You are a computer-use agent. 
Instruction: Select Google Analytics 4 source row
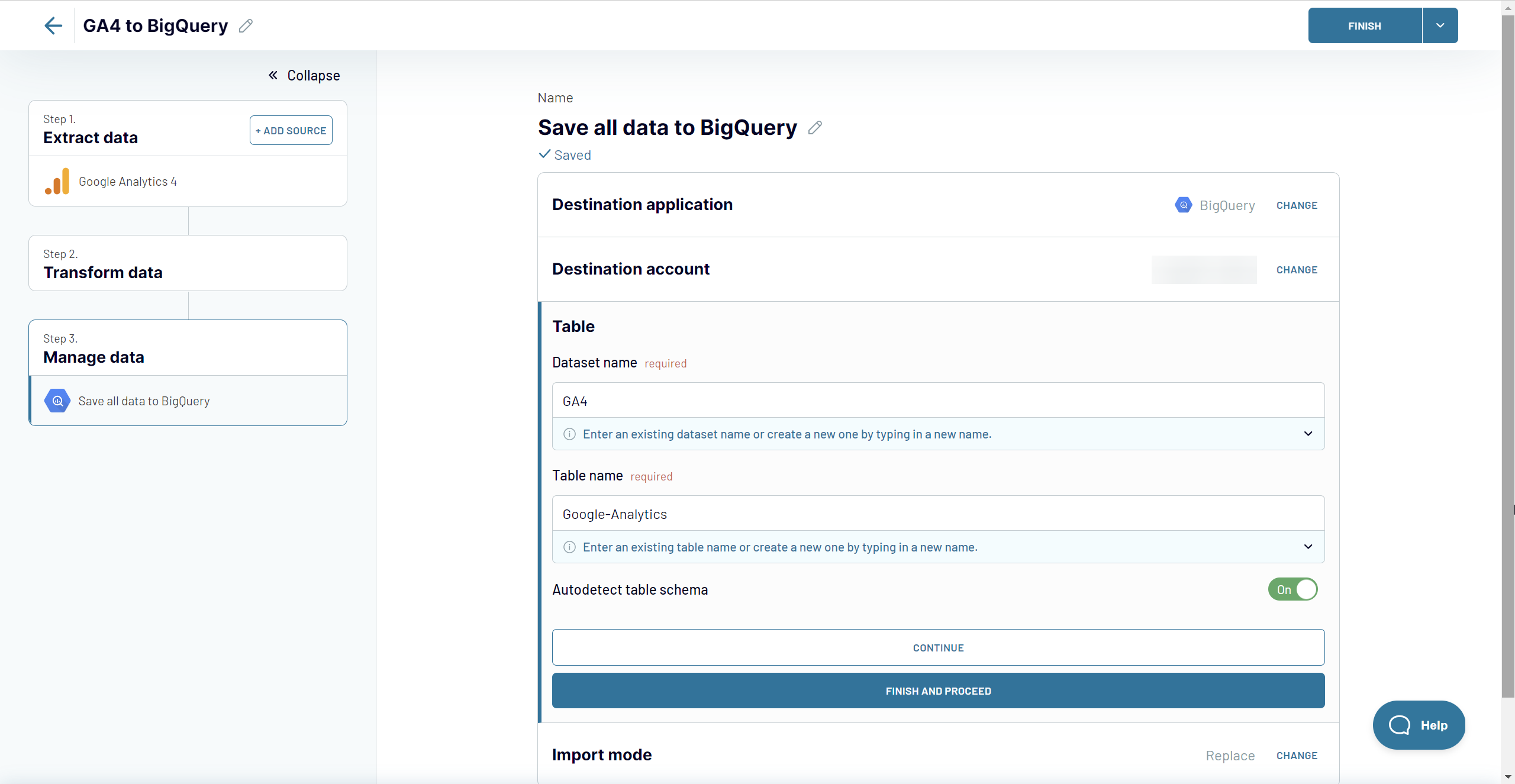[x=188, y=182]
